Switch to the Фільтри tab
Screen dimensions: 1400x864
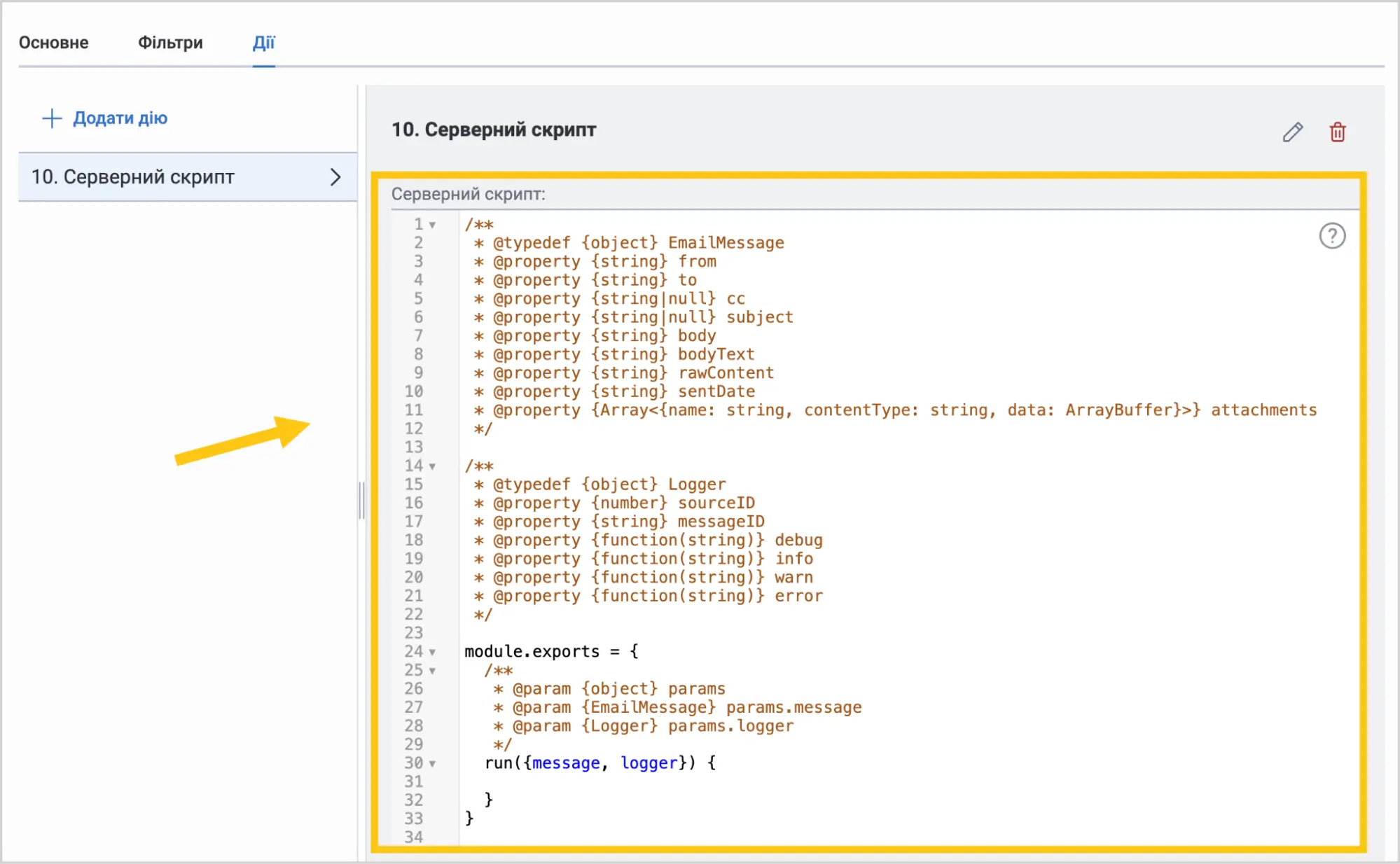170,43
